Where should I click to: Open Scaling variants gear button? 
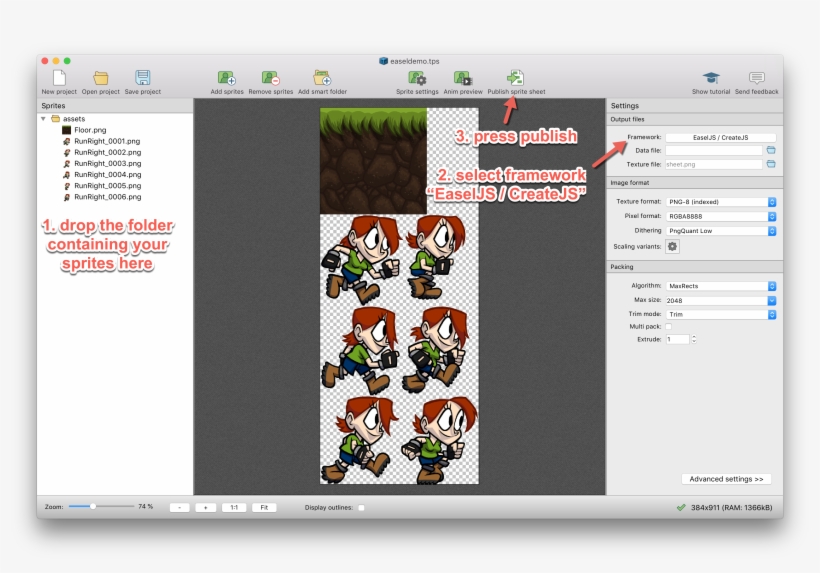(672, 246)
